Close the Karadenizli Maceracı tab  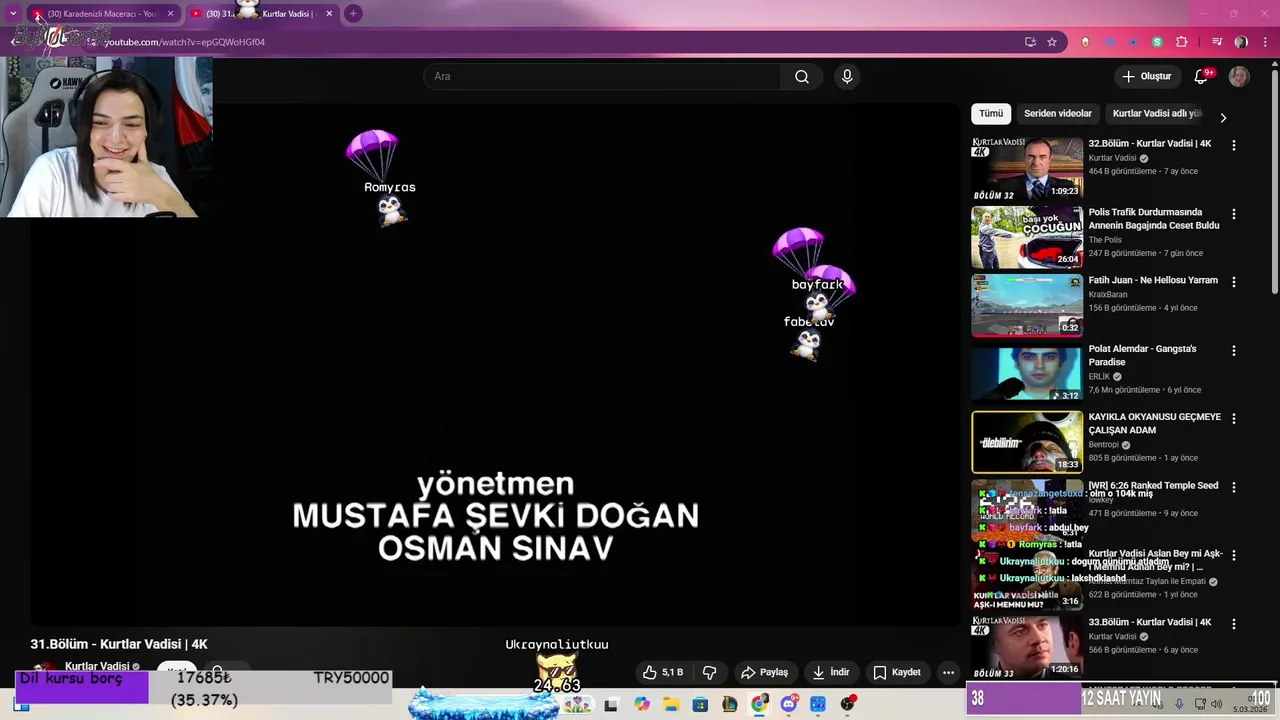click(170, 14)
